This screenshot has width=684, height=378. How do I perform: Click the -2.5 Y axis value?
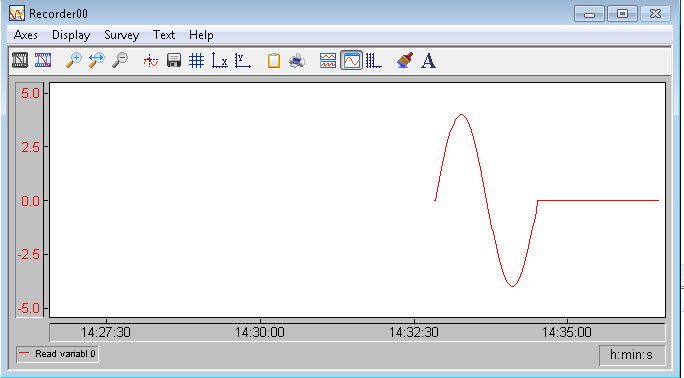coord(29,255)
